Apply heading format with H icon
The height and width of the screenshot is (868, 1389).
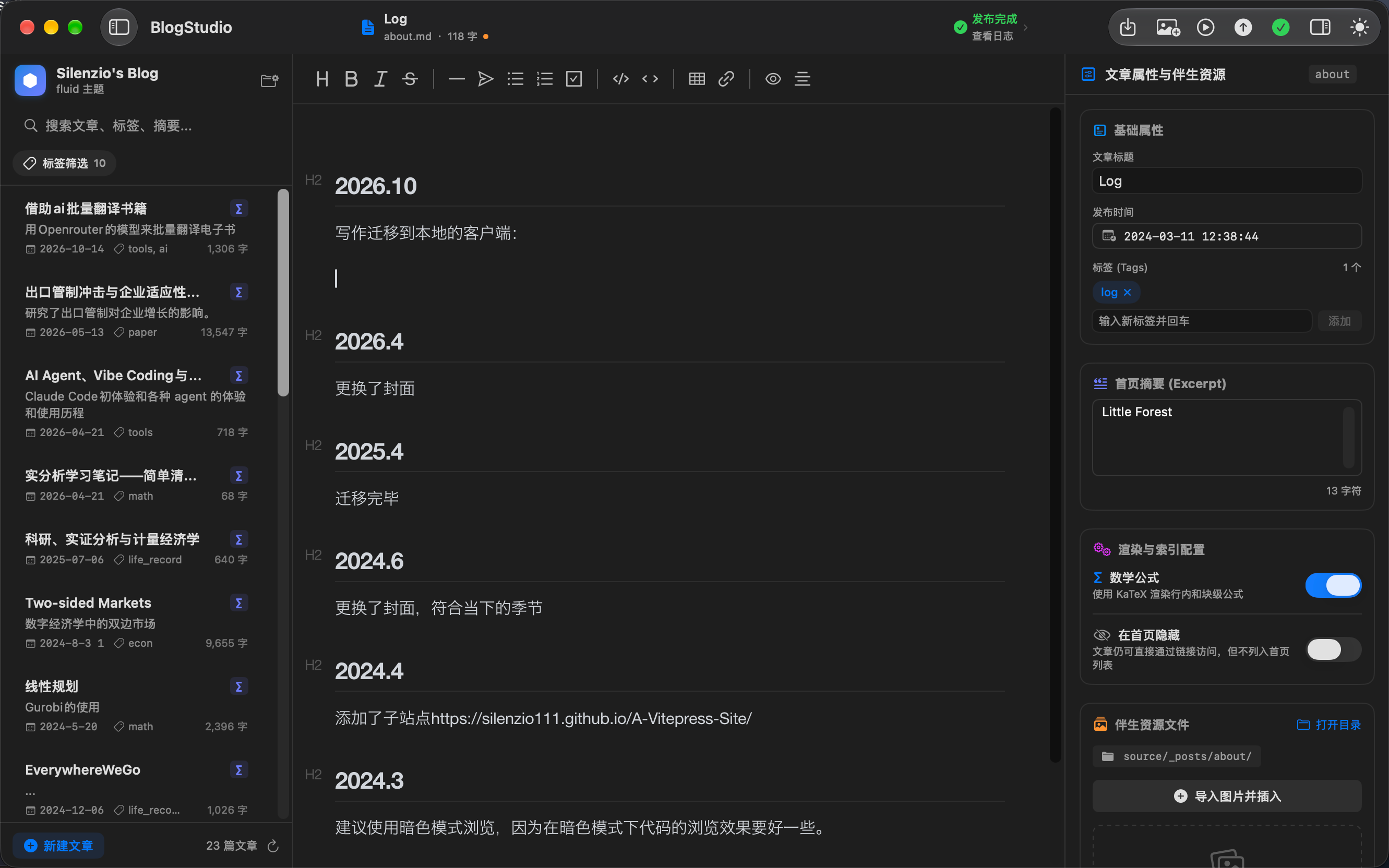click(322, 79)
